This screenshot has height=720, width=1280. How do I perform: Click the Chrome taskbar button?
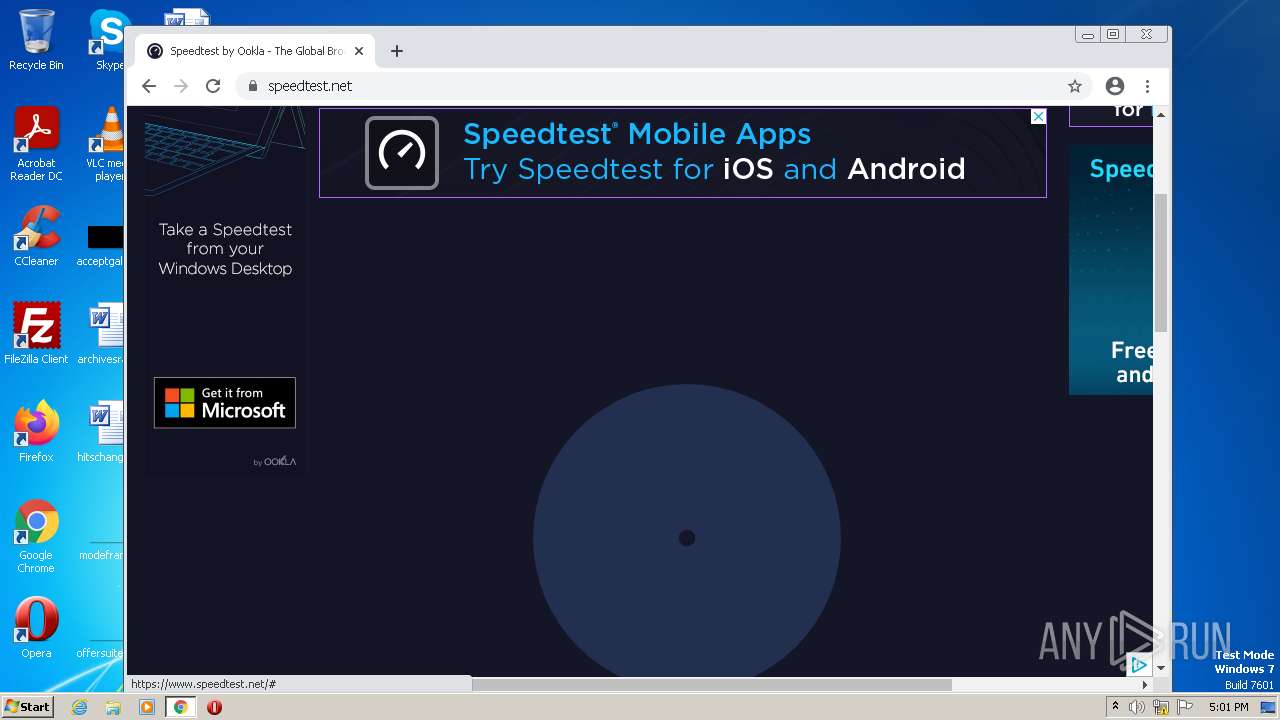click(x=181, y=707)
